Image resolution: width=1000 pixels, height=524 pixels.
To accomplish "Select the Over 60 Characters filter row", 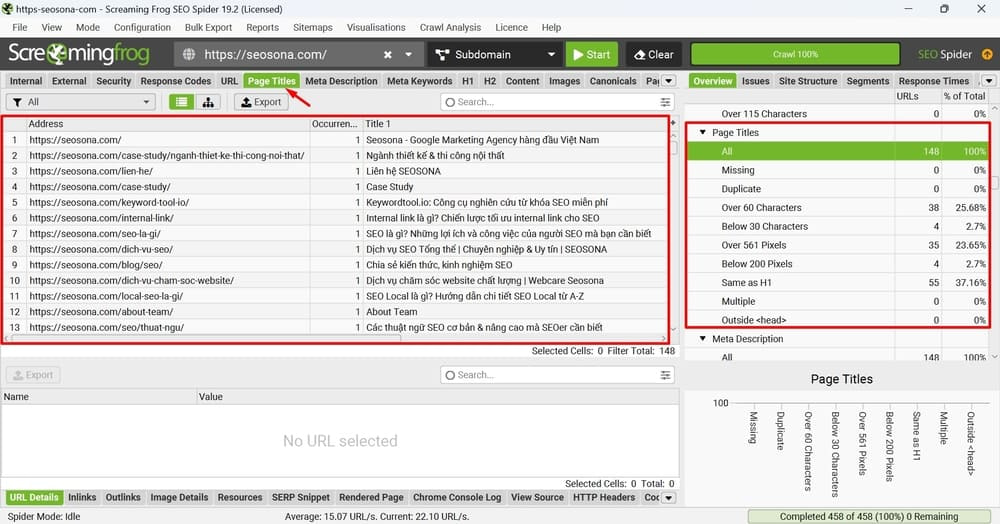I will pos(761,208).
